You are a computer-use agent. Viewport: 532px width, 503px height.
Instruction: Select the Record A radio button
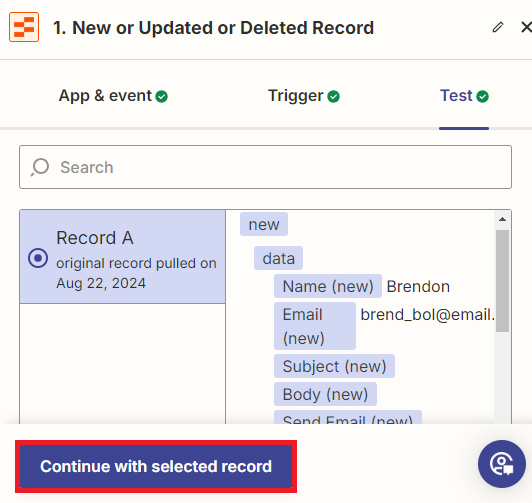pos(38,258)
